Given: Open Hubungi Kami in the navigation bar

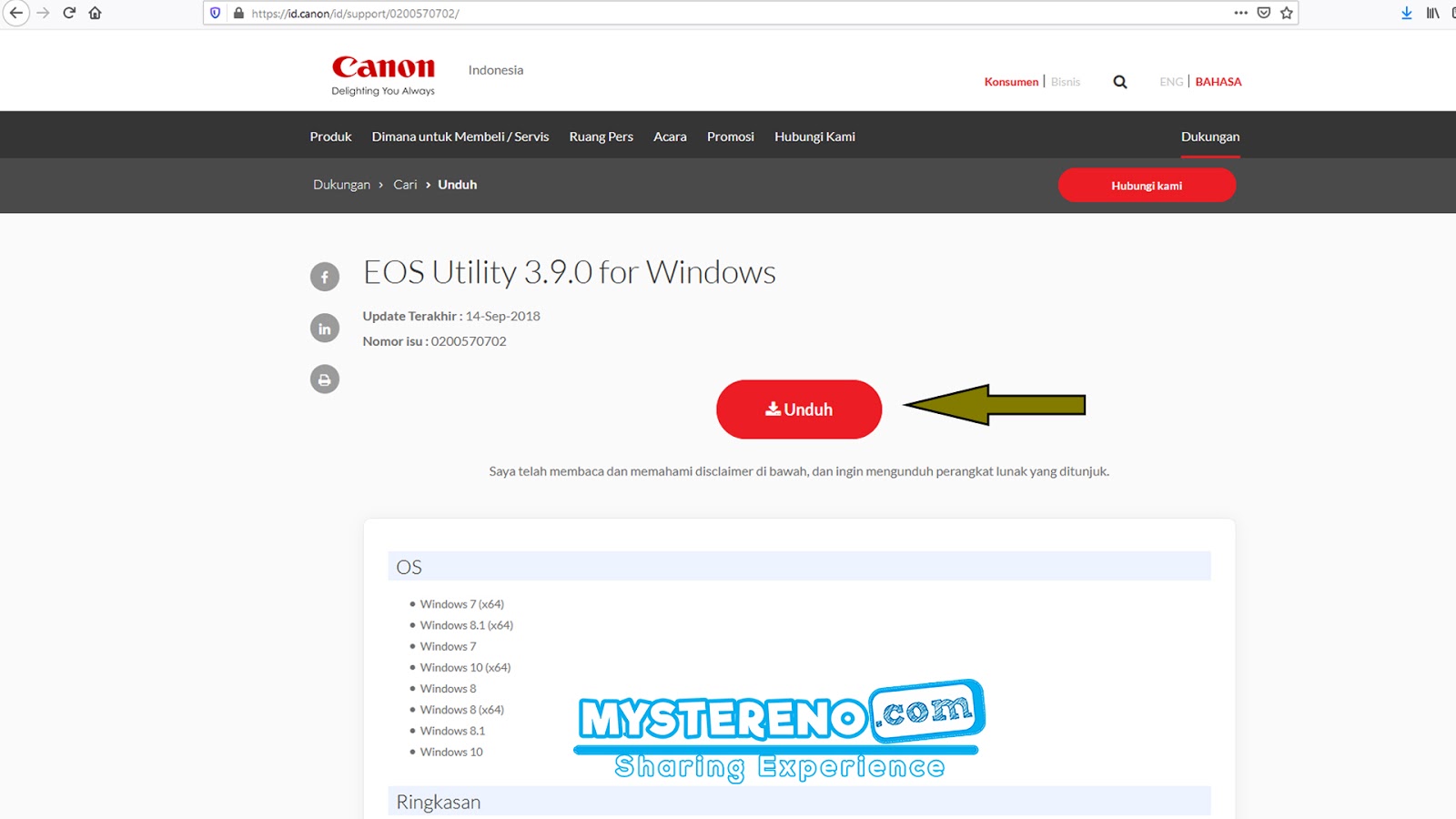Looking at the screenshot, I should point(814,136).
